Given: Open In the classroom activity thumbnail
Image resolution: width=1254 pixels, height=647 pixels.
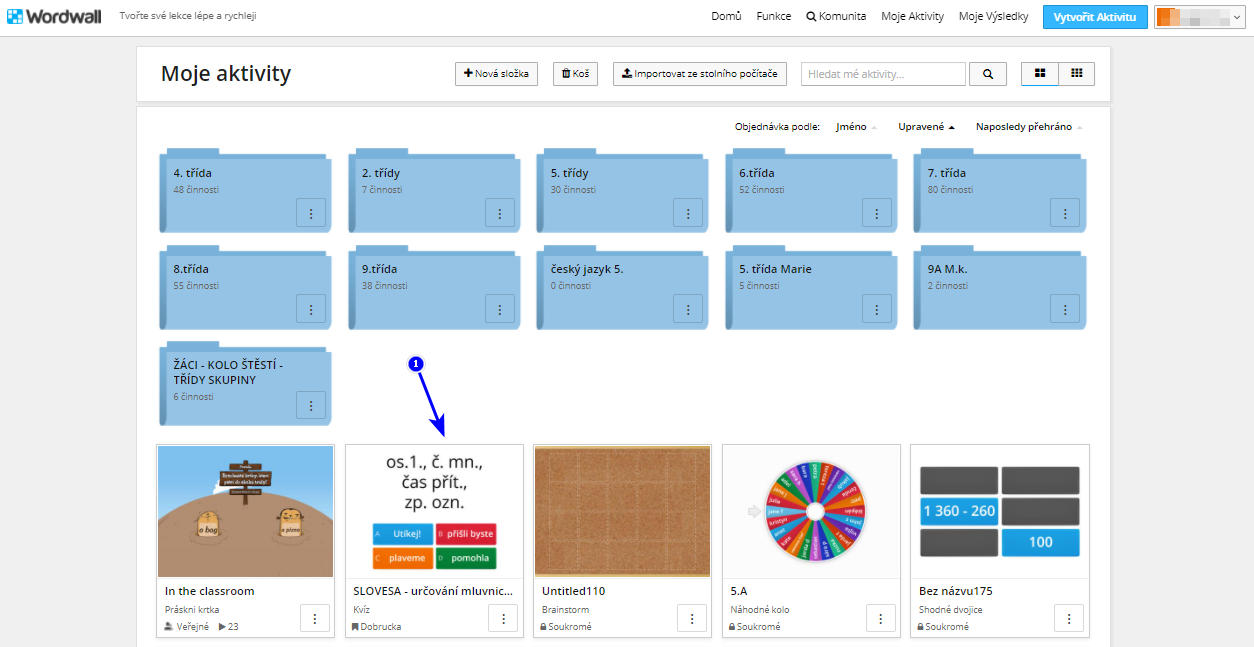Looking at the screenshot, I should click(x=246, y=512).
